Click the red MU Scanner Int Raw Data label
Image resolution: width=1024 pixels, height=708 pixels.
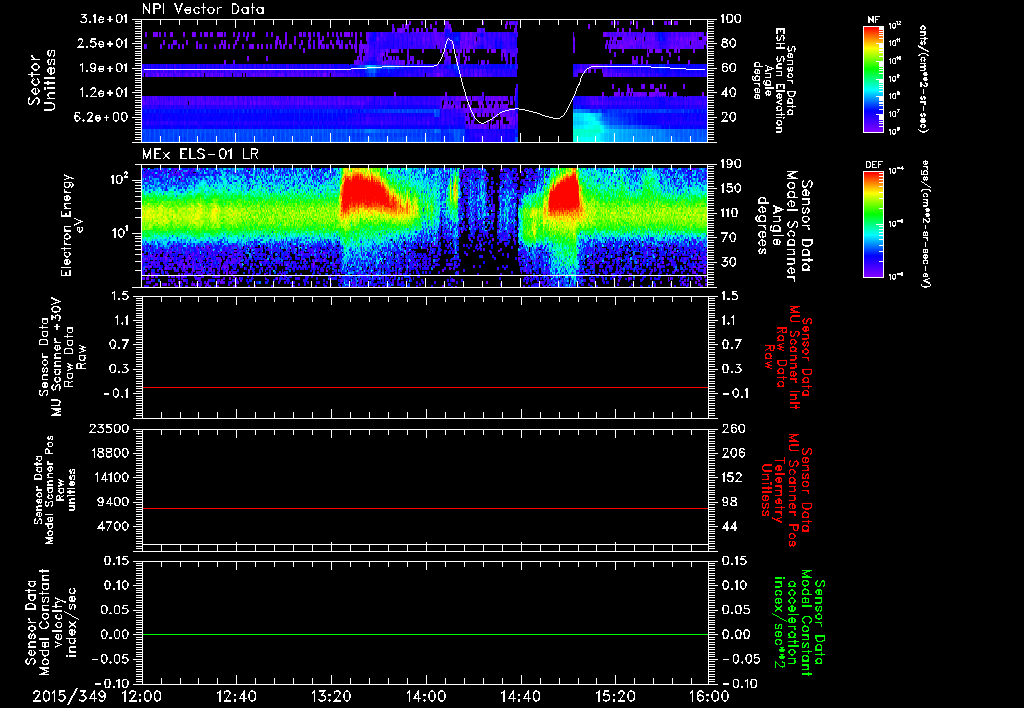[x=788, y=357]
